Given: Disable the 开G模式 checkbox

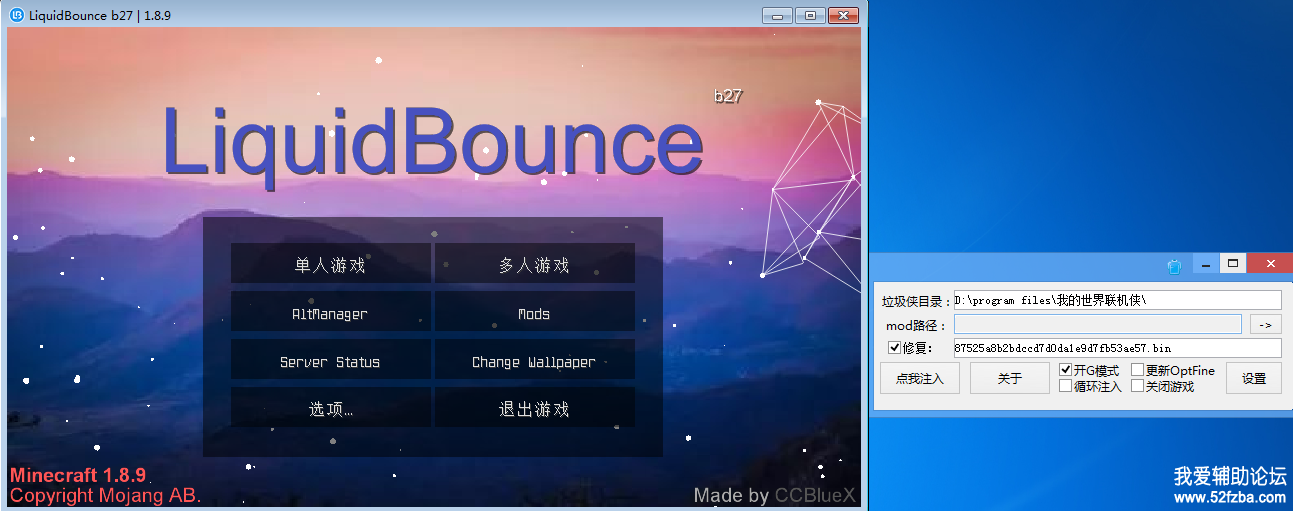Looking at the screenshot, I should pyautogui.click(x=1066, y=370).
